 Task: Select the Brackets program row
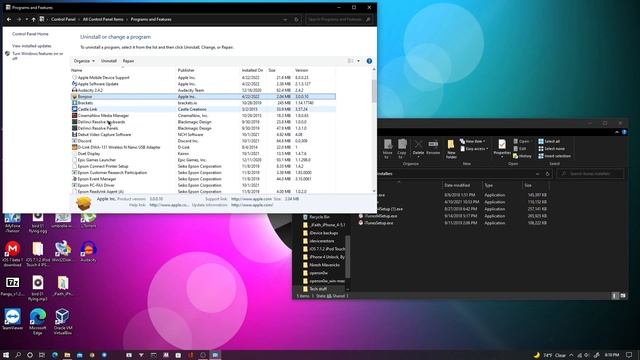point(203,103)
